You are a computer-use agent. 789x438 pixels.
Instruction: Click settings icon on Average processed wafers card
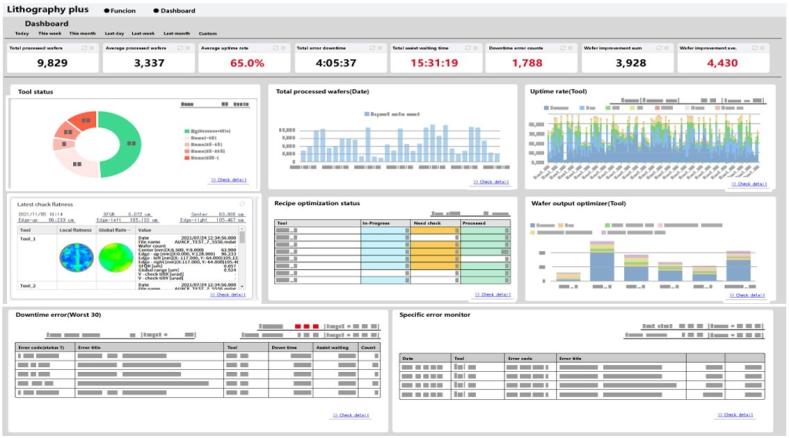[x=187, y=47]
